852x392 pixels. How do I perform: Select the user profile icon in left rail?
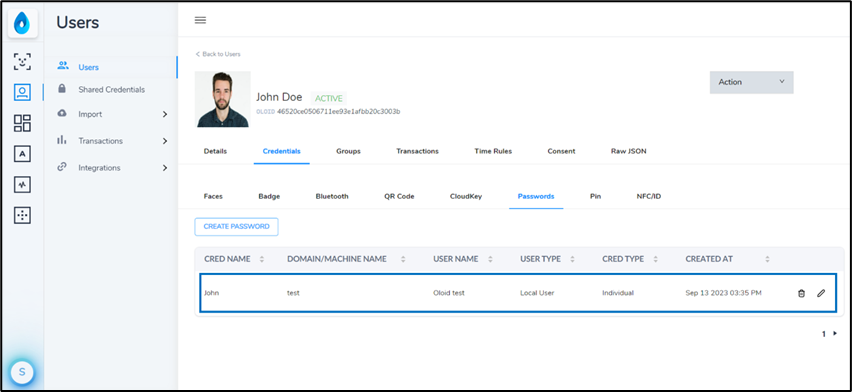22,92
